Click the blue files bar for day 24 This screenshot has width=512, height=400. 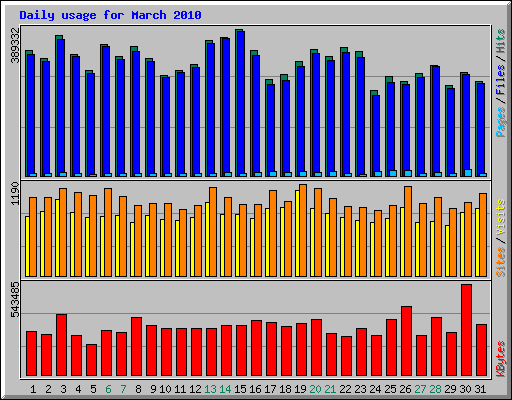376,136
